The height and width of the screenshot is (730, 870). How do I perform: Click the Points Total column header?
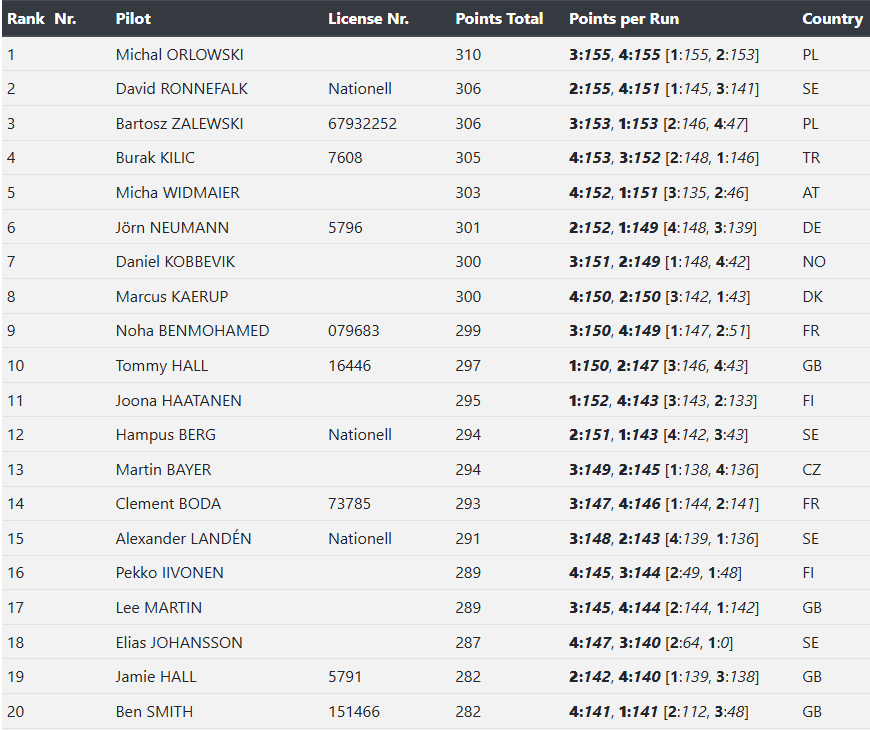coord(499,19)
